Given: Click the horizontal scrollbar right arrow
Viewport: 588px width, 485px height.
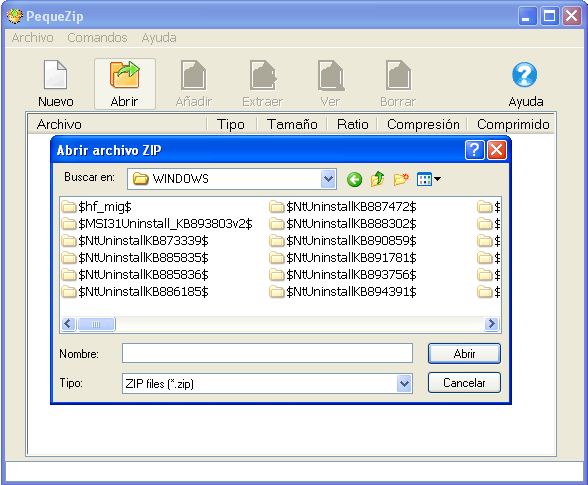Looking at the screenshot, I should [492, 324].
